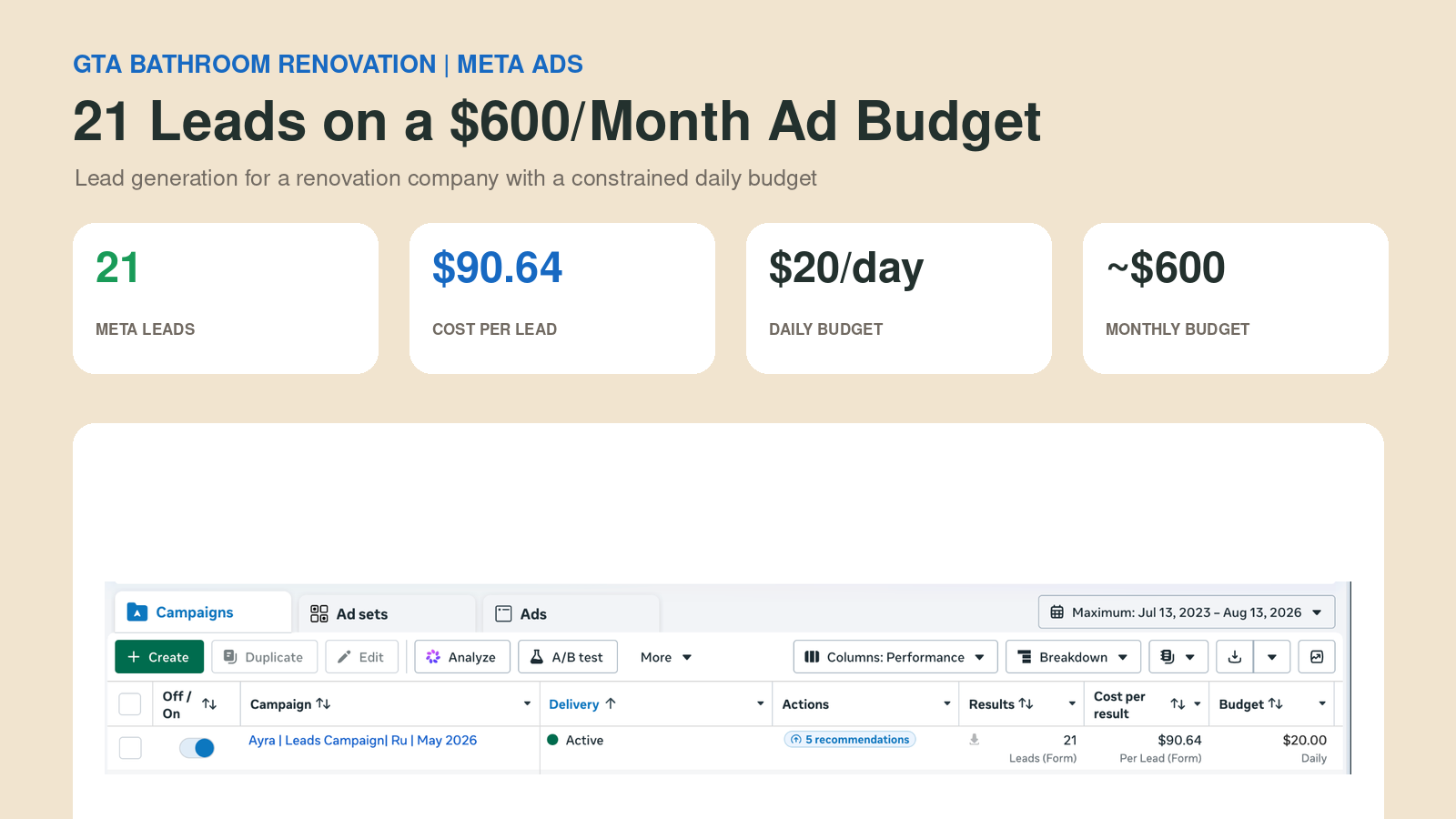
Task: Toggle the Ayra Leads Campaign off
Action: (x=197, y=748)
